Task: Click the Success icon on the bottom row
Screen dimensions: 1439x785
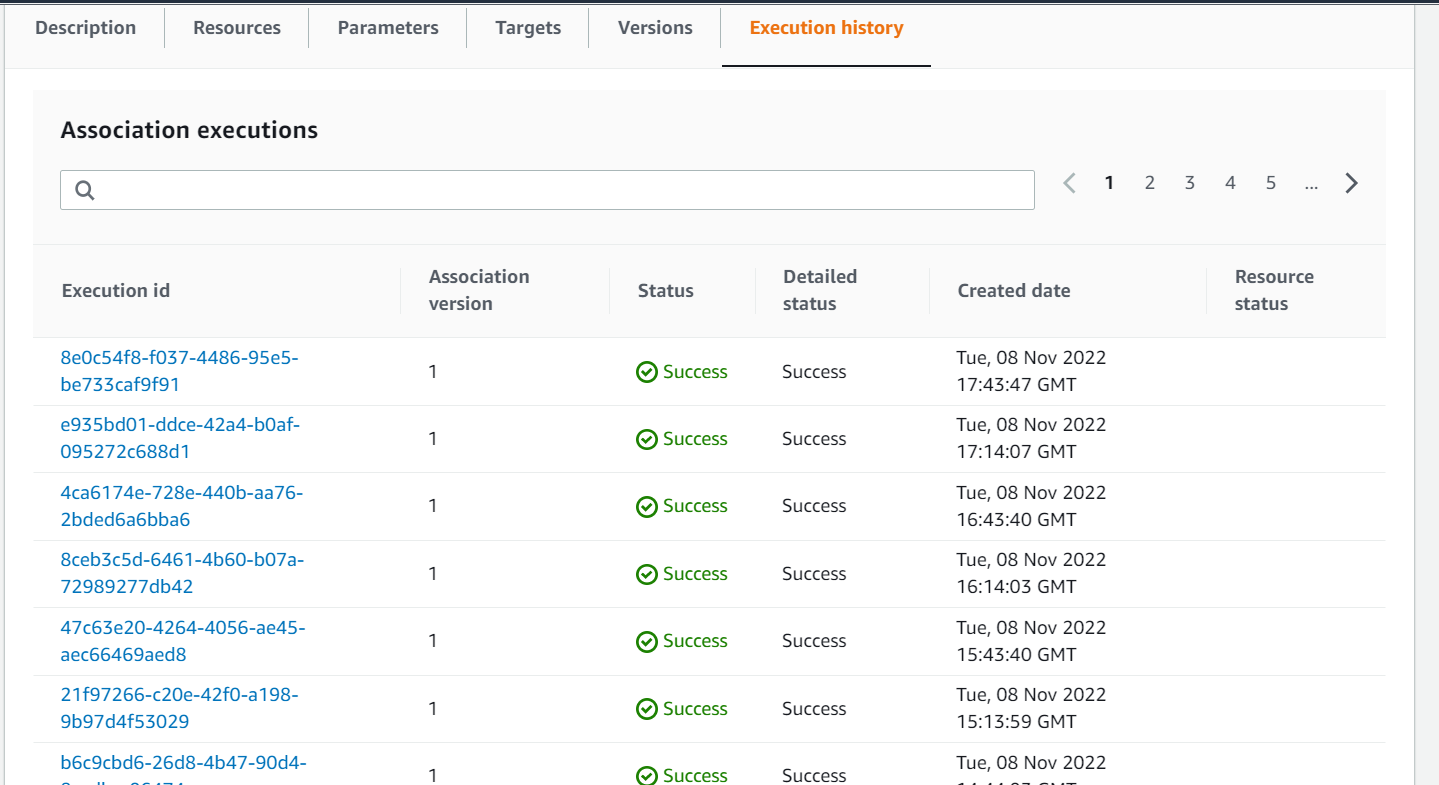Action: click(646, 775)
